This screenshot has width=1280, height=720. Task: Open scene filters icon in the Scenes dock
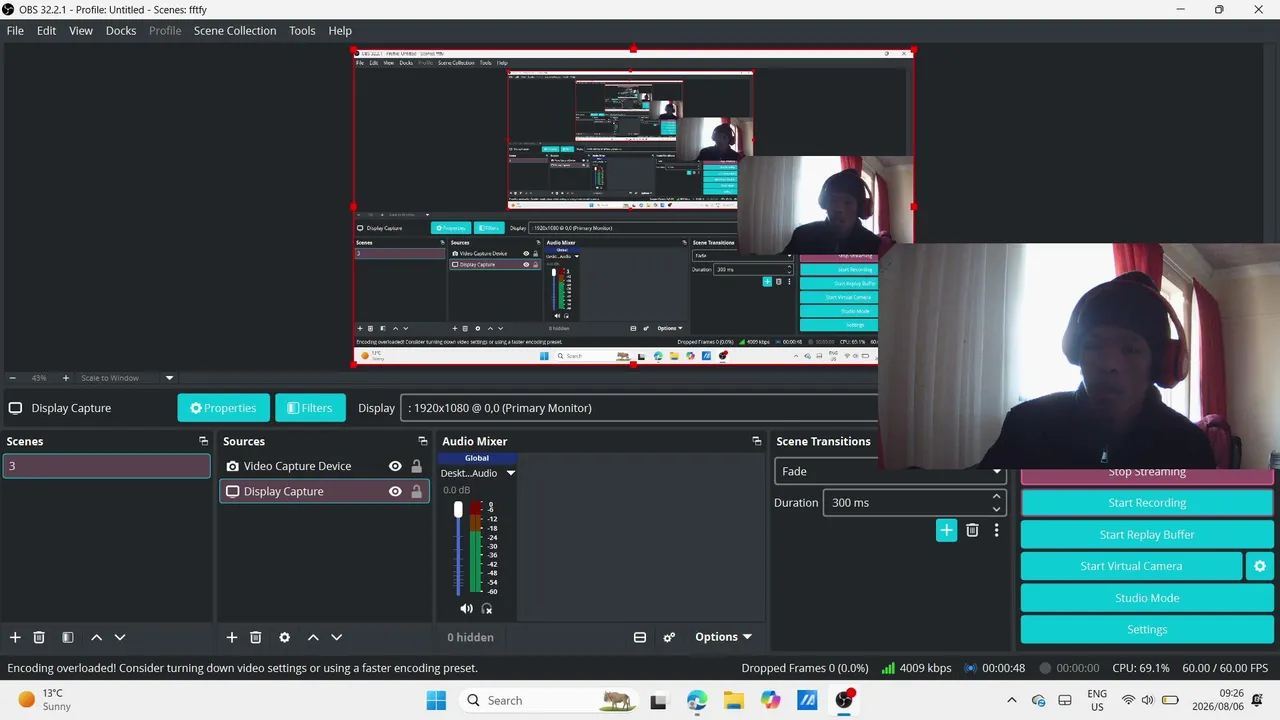(67, 637)
